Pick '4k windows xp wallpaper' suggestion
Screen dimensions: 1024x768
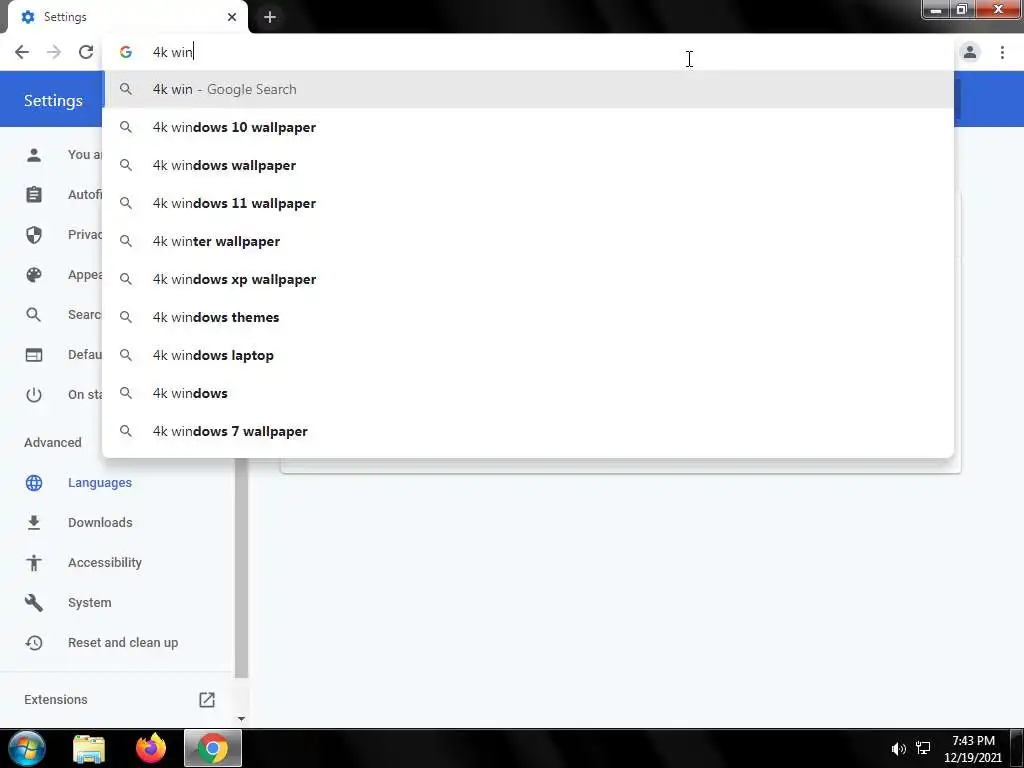528,279
